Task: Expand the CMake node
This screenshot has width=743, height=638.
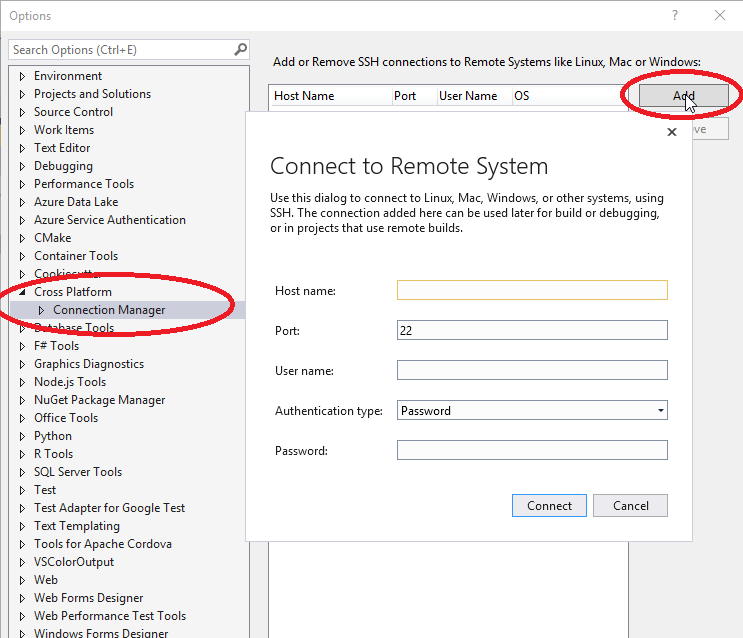Action: 22,238
